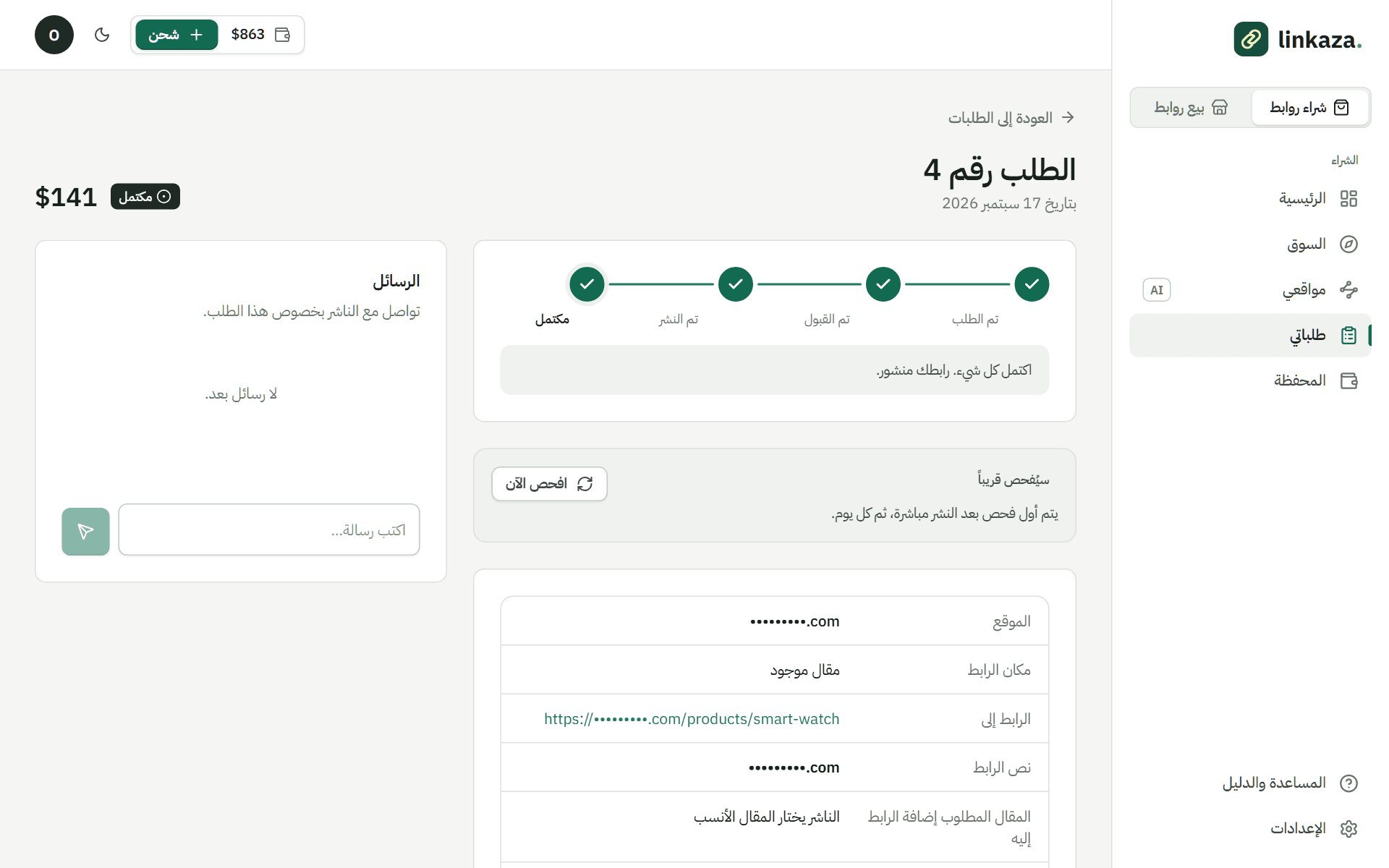Click the linkaza logo icon

point(1251,39)
